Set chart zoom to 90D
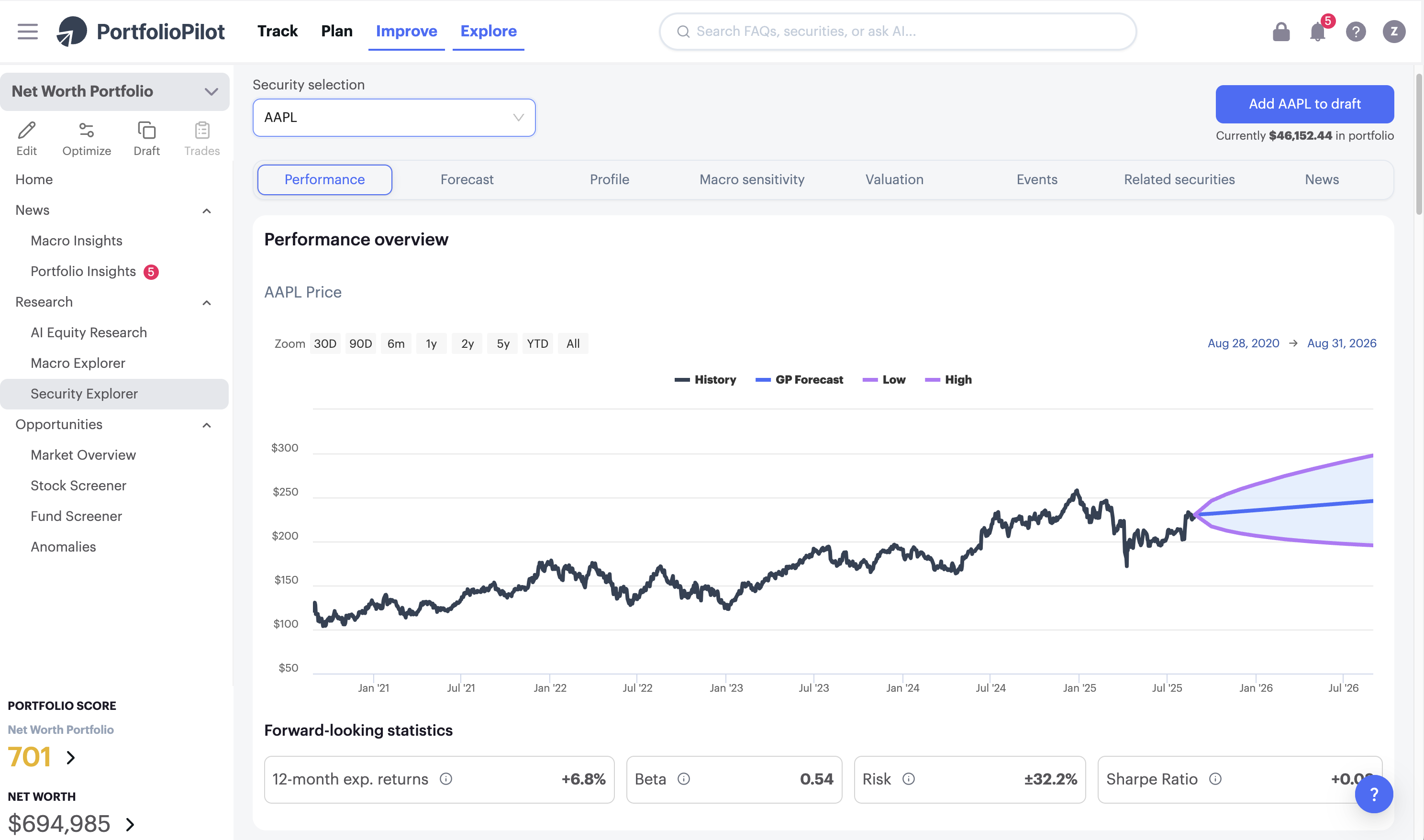Viewport: 1424px width, 840px height. tap(361, 343)
